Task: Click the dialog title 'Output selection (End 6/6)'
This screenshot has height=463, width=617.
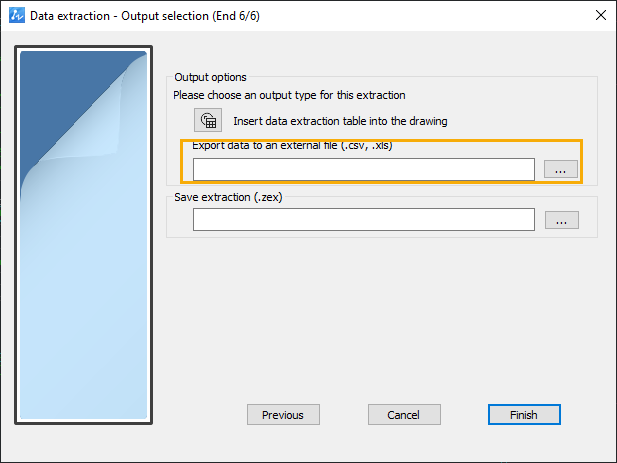Action: pyautogui.click(x=190, y=16)
